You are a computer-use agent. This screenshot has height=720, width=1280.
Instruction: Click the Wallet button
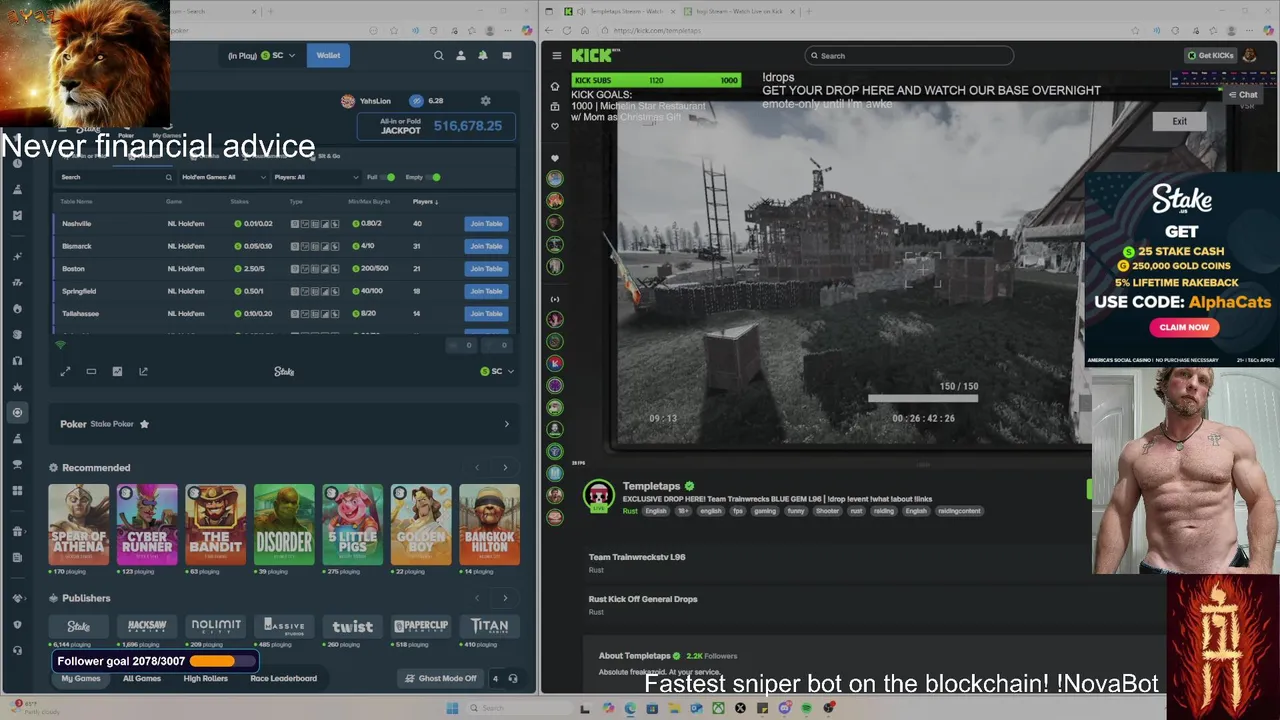tap(328, 56)
